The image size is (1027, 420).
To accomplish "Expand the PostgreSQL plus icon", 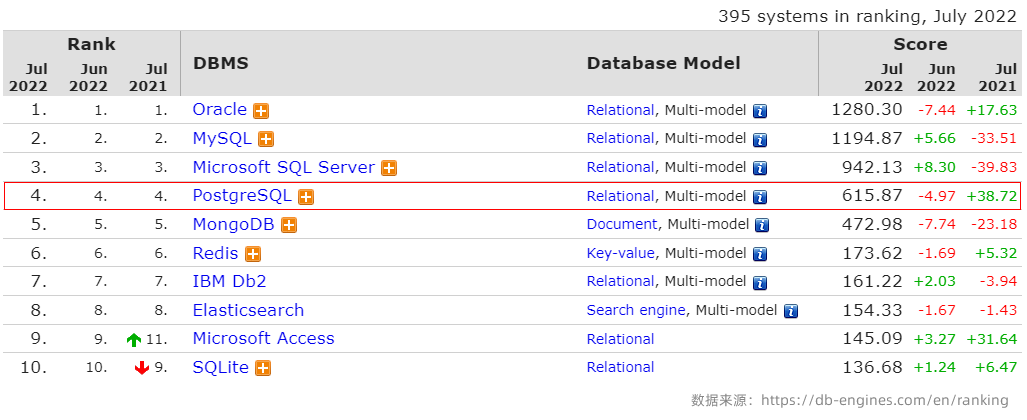I will tap(306, 197).
